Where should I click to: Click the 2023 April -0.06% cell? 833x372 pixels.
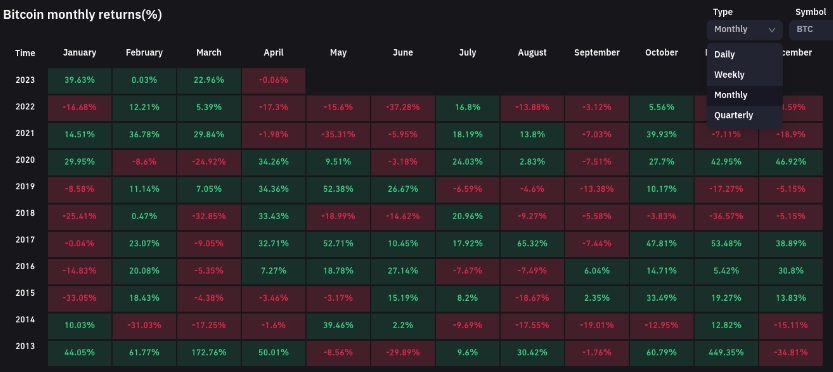pos(274,80)
